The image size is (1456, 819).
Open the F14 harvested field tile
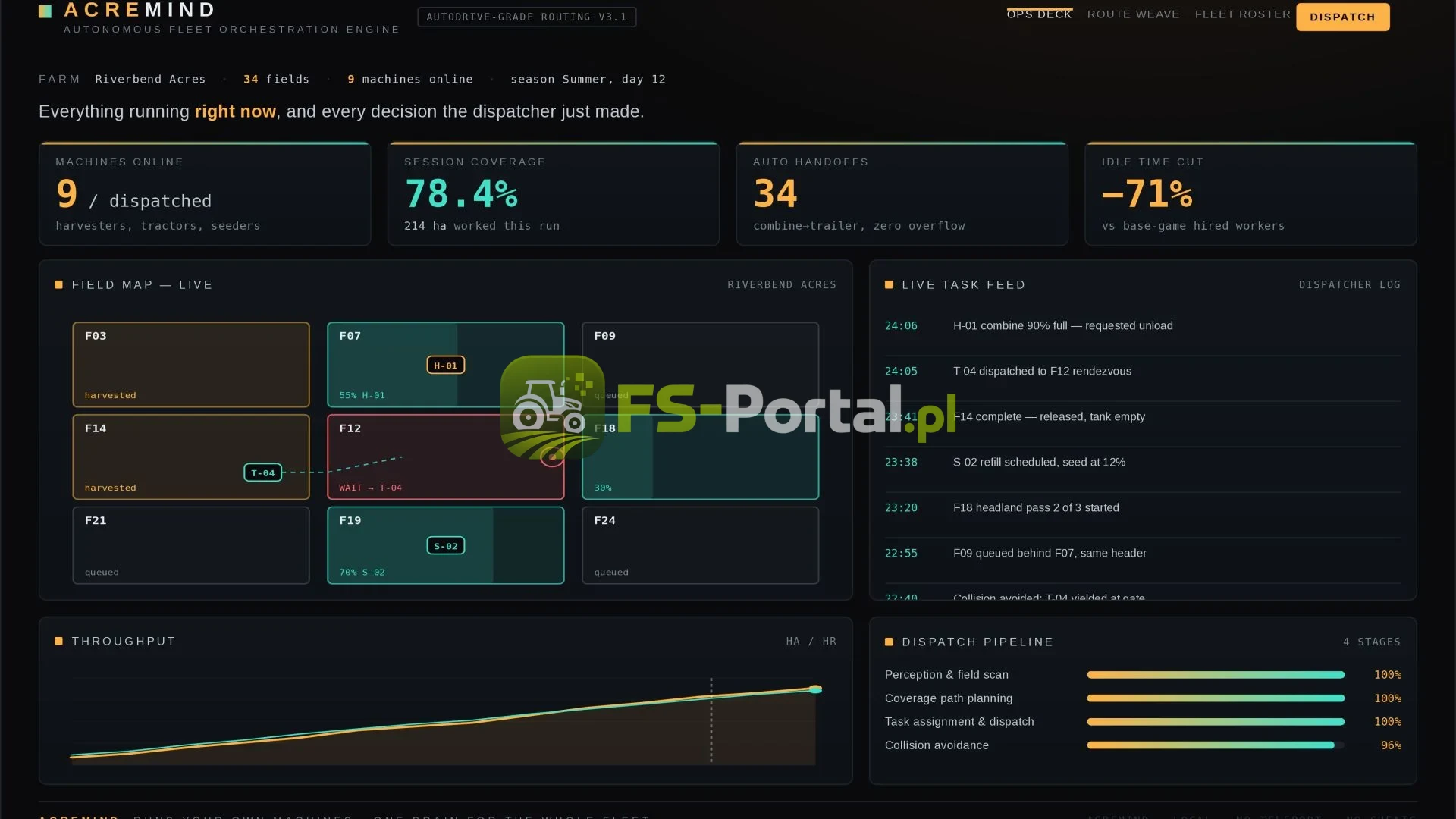tap(191, 457)
